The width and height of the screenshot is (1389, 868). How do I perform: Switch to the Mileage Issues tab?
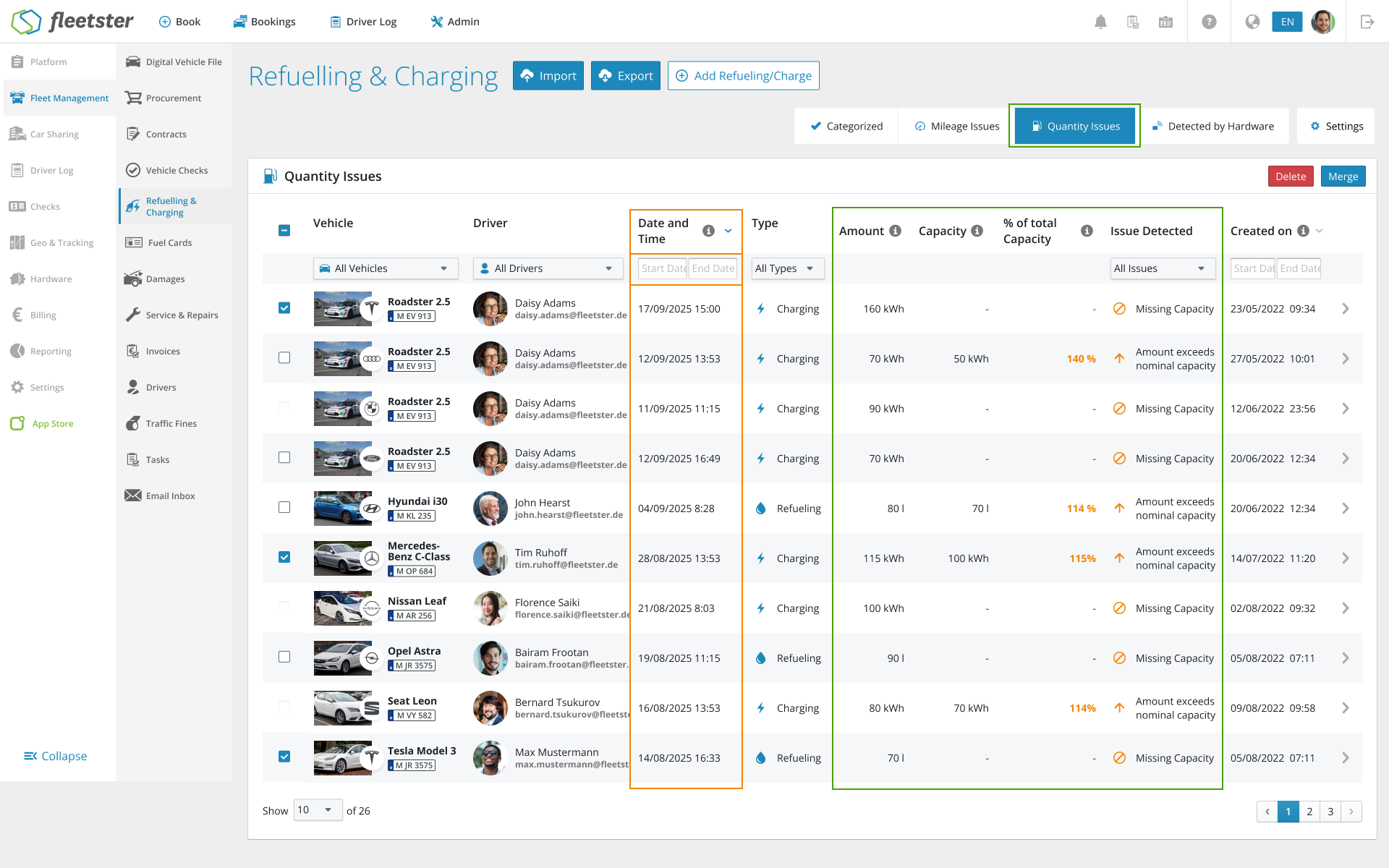[x=956, y=126]
